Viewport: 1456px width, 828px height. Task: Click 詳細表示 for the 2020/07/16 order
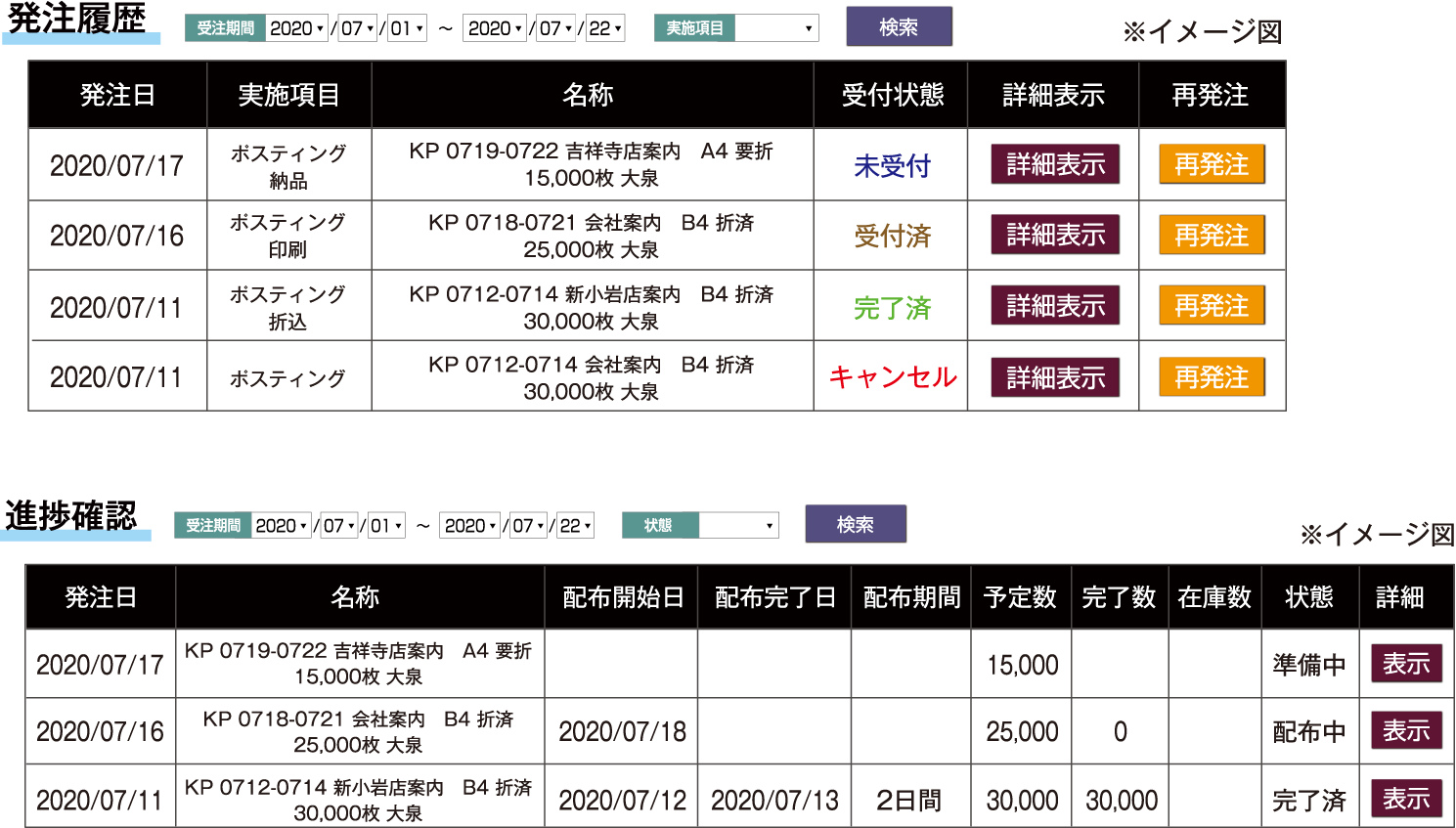[1055, 235]
